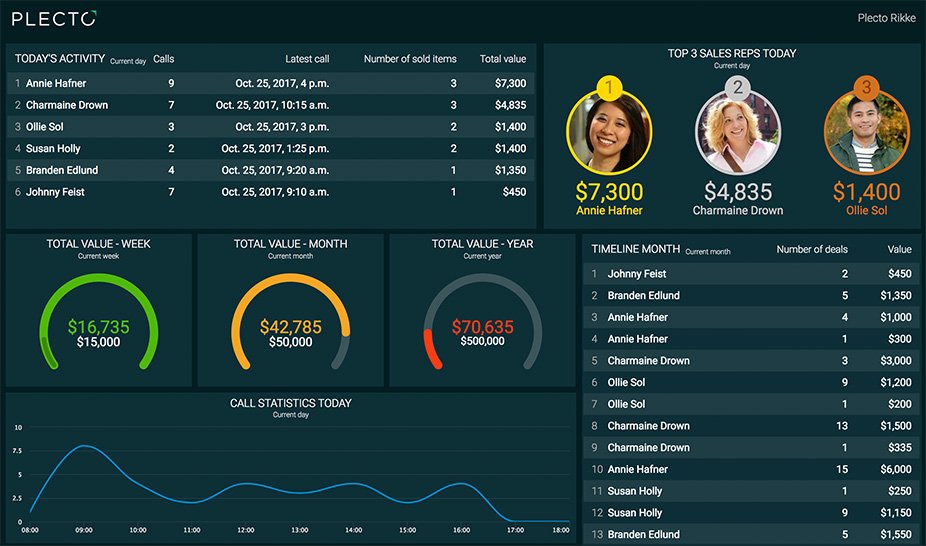This screenshot has width=926, height=546.
Task: Click the silver number 2 rank badge
Action: point(738,88)
